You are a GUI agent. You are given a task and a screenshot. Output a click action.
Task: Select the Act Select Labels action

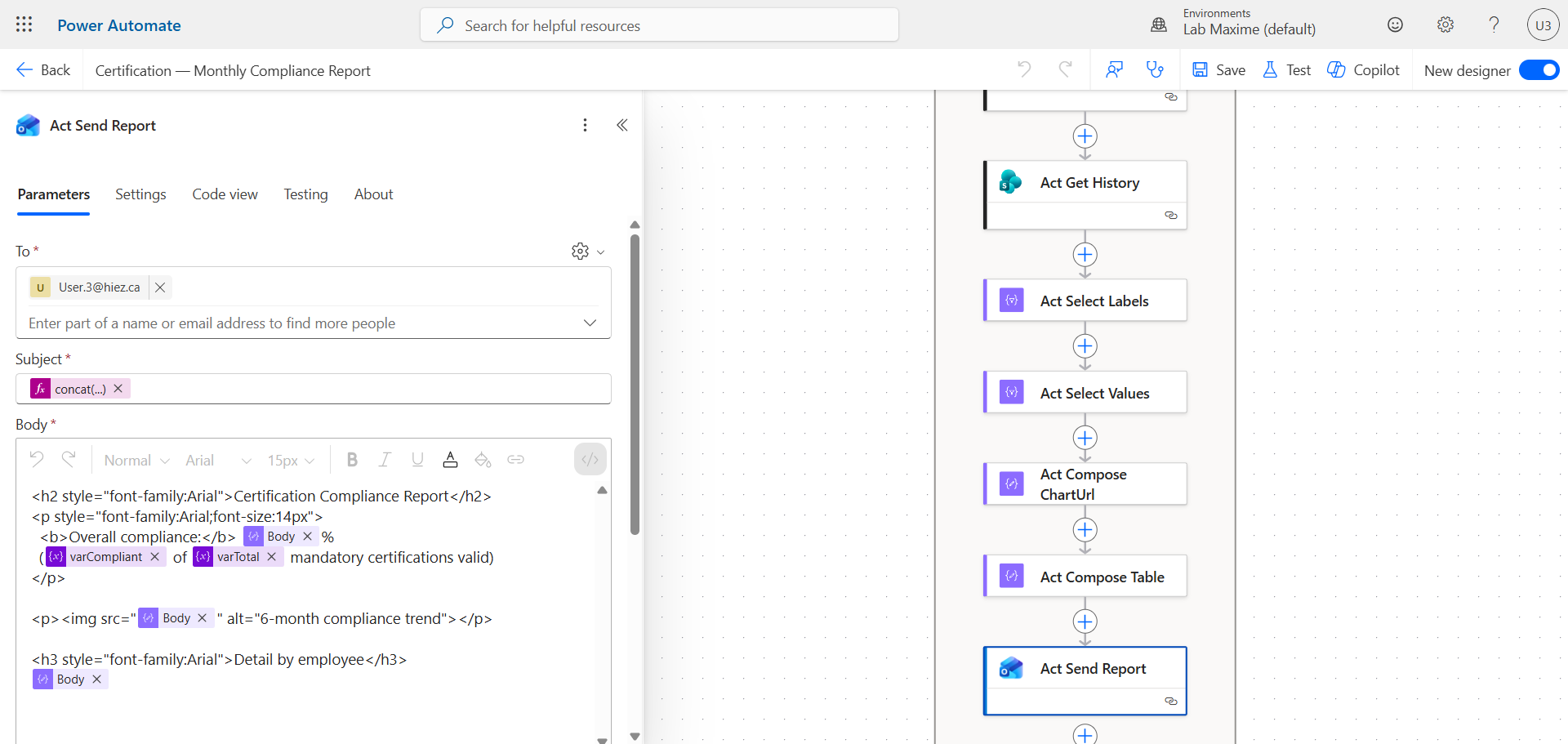point(1085,301)
